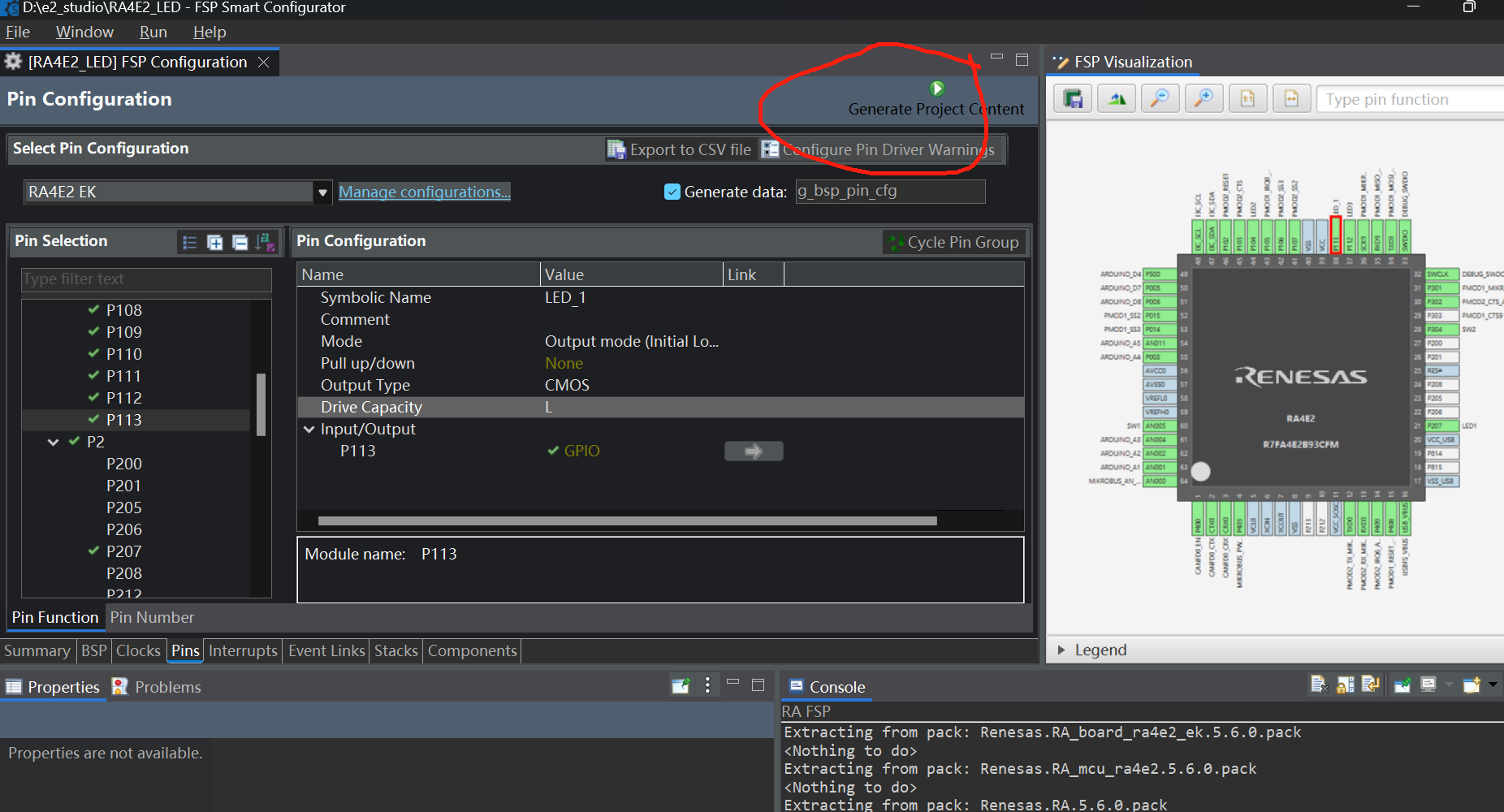This screenshot has width=1504, height=812.
Task: Pin the Console view
Action: tap(1402, 685)
